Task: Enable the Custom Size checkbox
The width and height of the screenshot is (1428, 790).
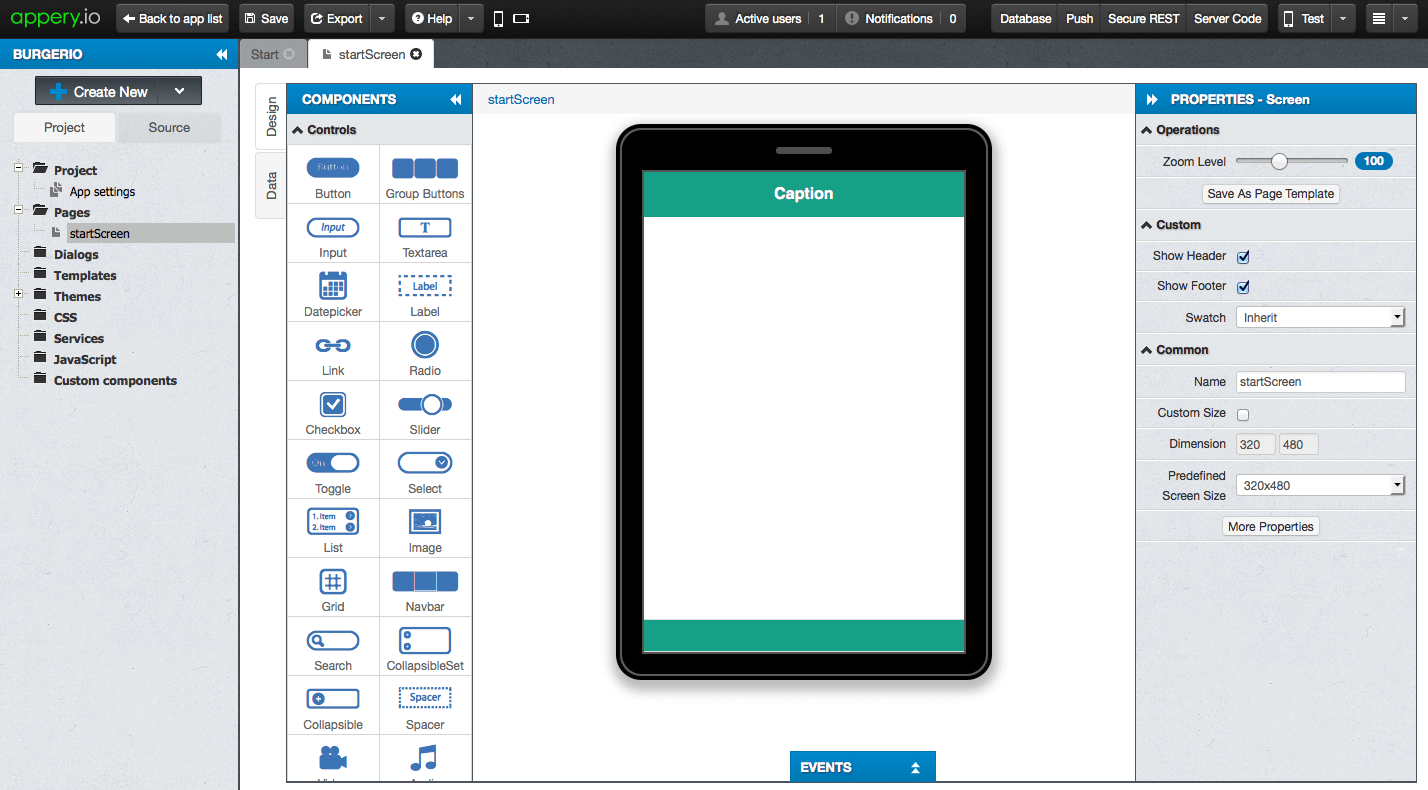Action: pyautogui.click(x=1244, y=414)
